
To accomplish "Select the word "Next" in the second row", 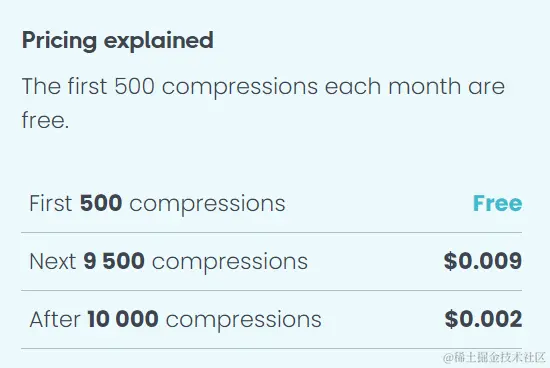I will (x=53, y=261).
